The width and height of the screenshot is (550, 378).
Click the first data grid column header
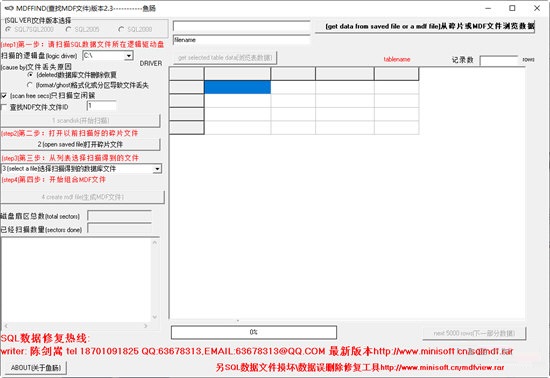coord(237,74)
